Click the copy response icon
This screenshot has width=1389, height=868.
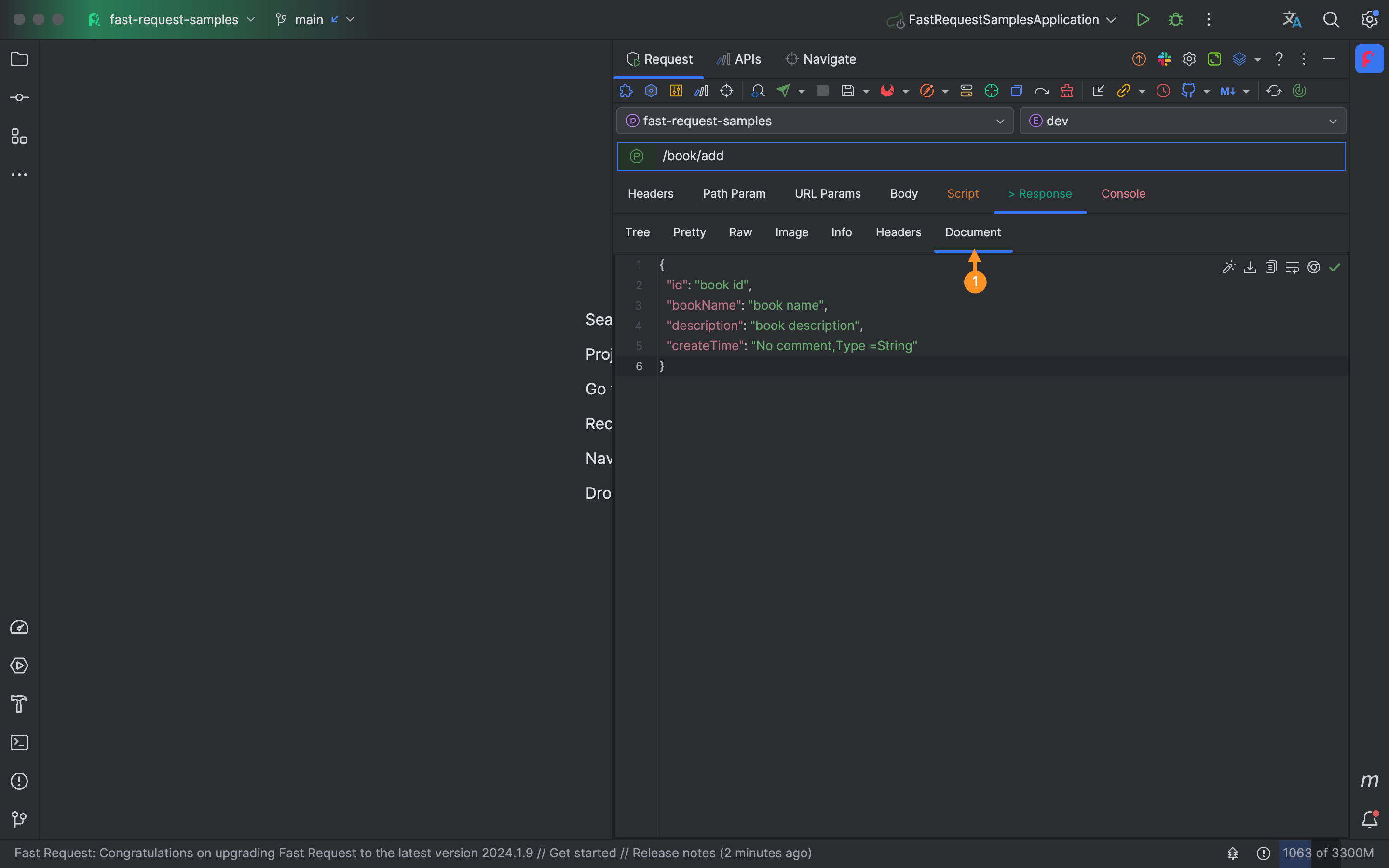point(1271,268)
